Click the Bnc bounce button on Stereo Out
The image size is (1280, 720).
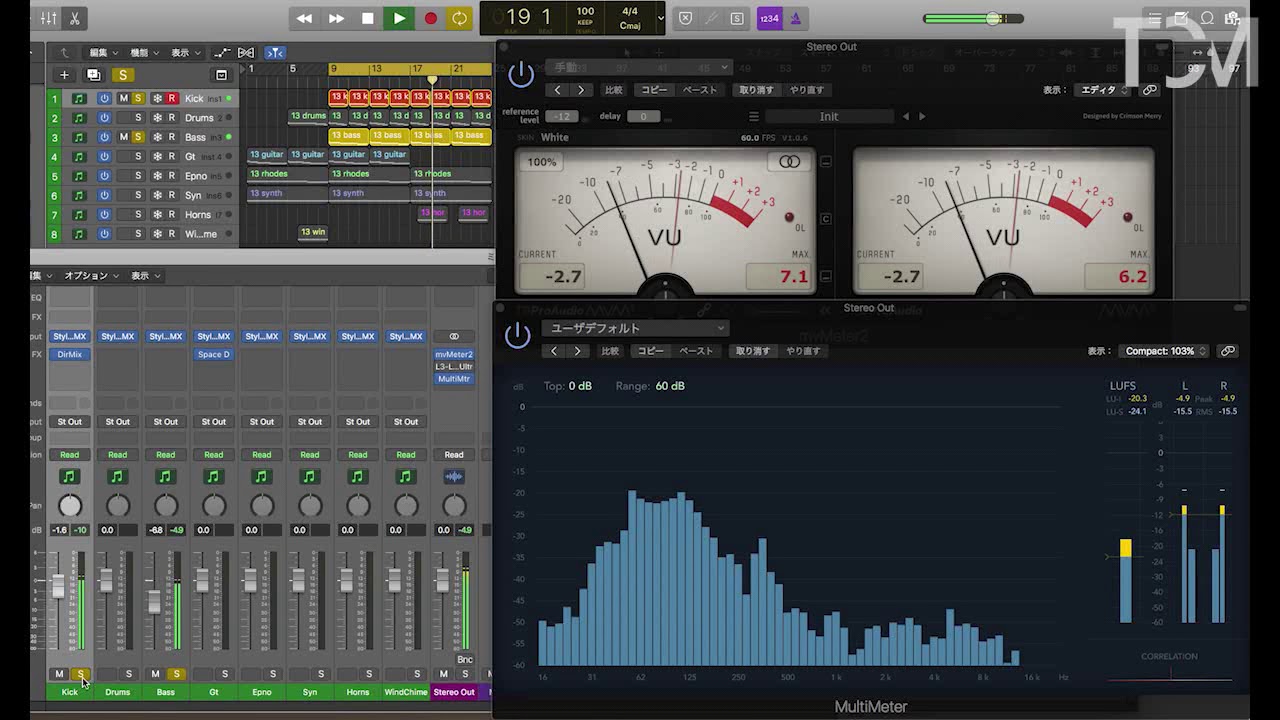coord(464,659)
